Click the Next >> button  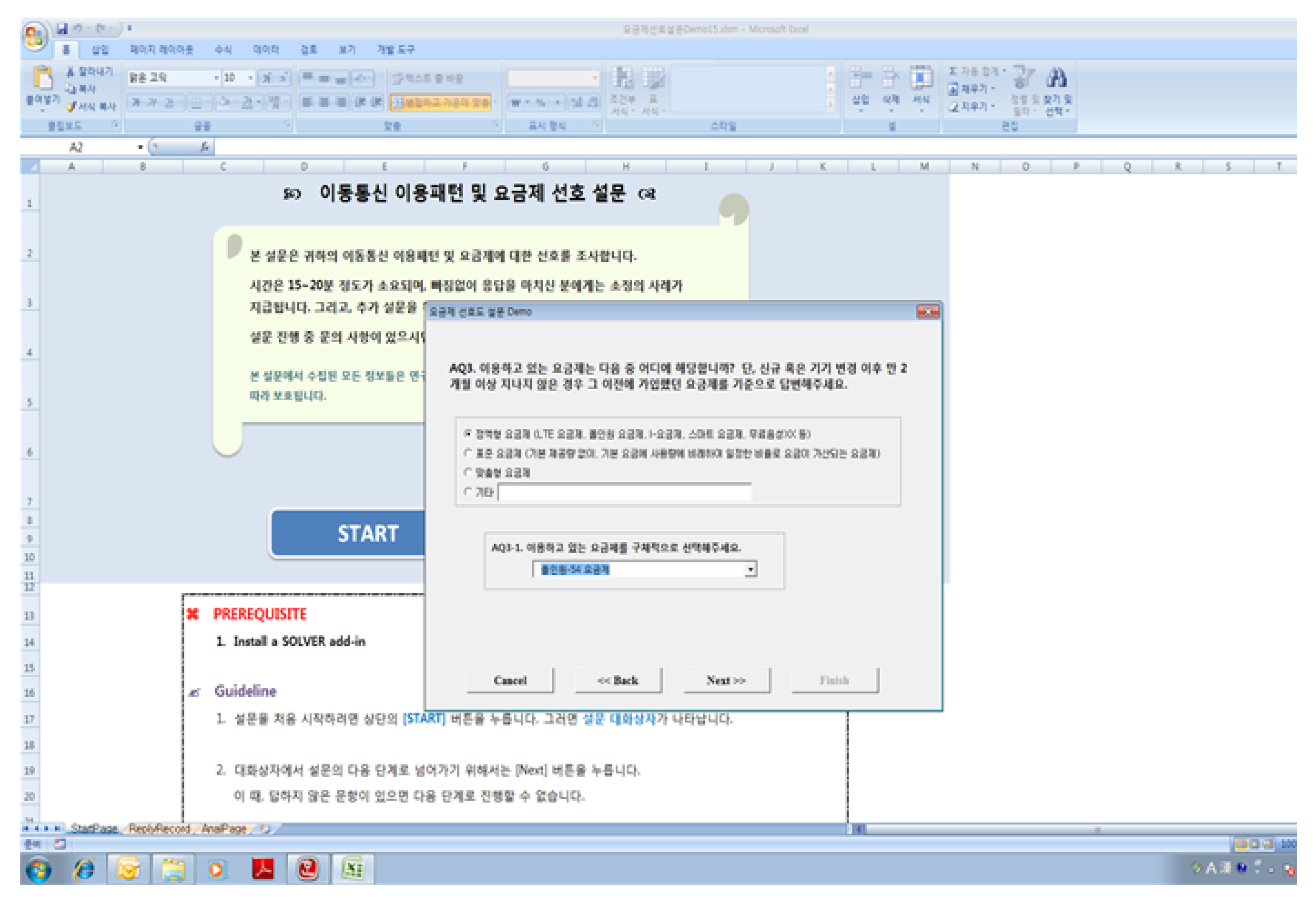point(727,680)
